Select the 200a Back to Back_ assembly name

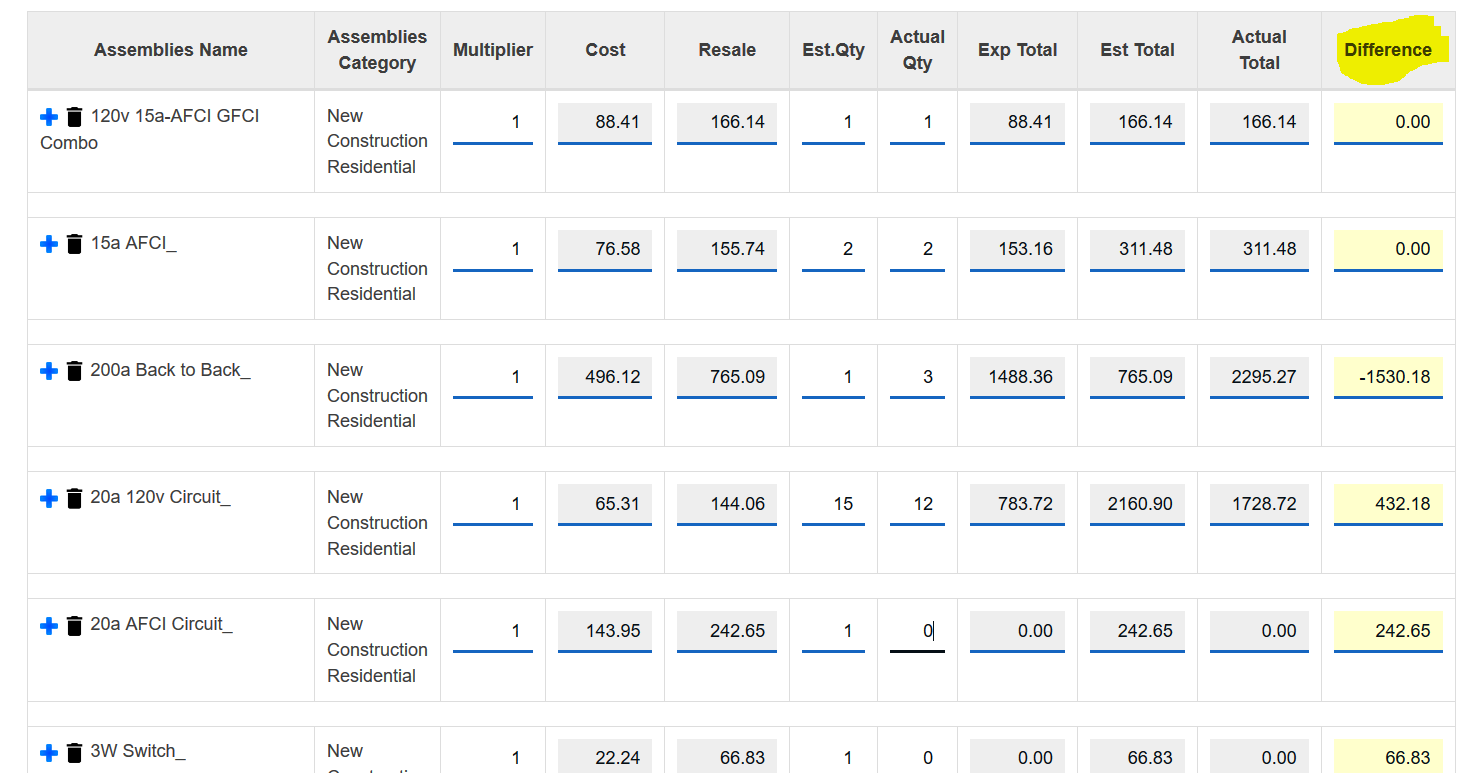pyautogui.click(x=170, y=370)
